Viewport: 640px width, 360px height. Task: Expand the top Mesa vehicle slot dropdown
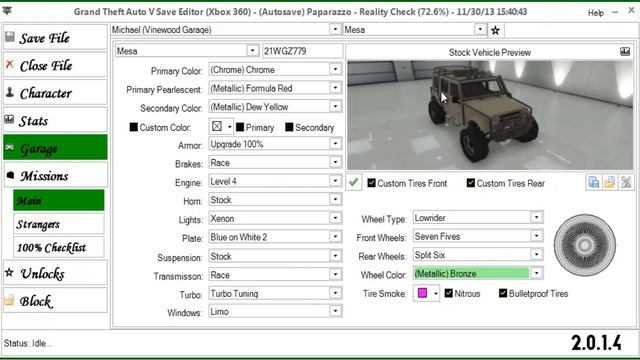480,29
